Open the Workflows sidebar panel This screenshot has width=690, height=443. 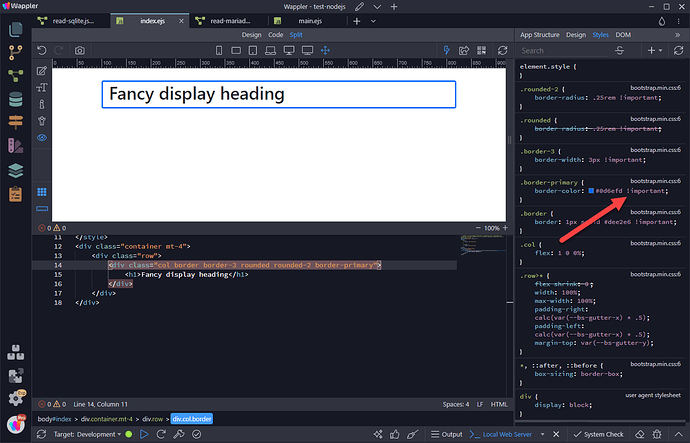15,76
